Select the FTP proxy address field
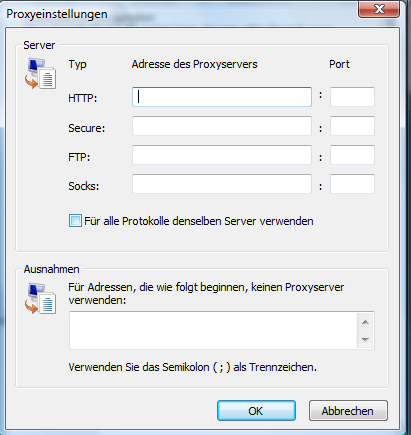The height and width of the screenshot is (435, 411). (x=222, y=155)
